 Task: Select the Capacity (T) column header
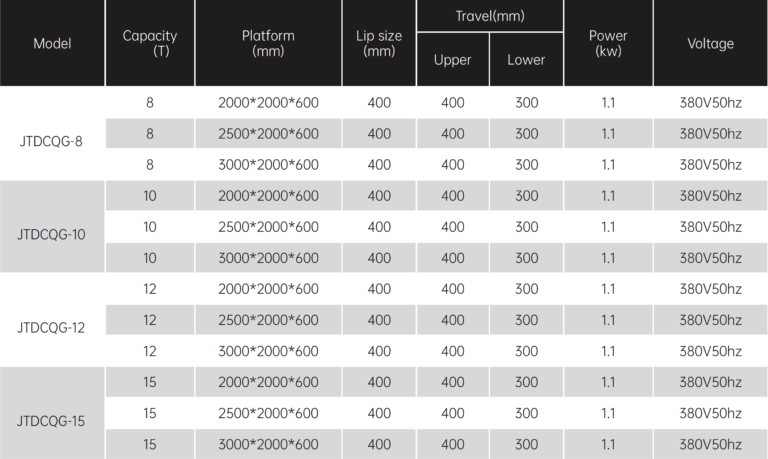(x=150, y=44)
